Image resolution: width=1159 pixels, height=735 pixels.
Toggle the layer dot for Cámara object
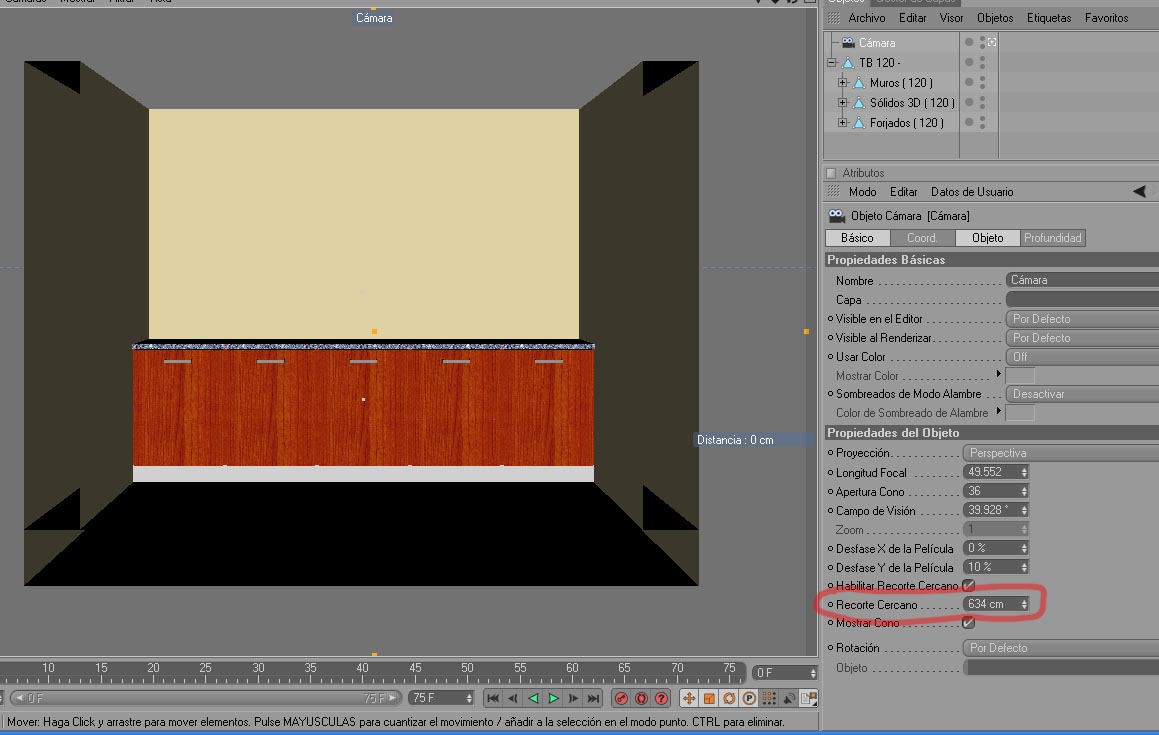(969, 42)
